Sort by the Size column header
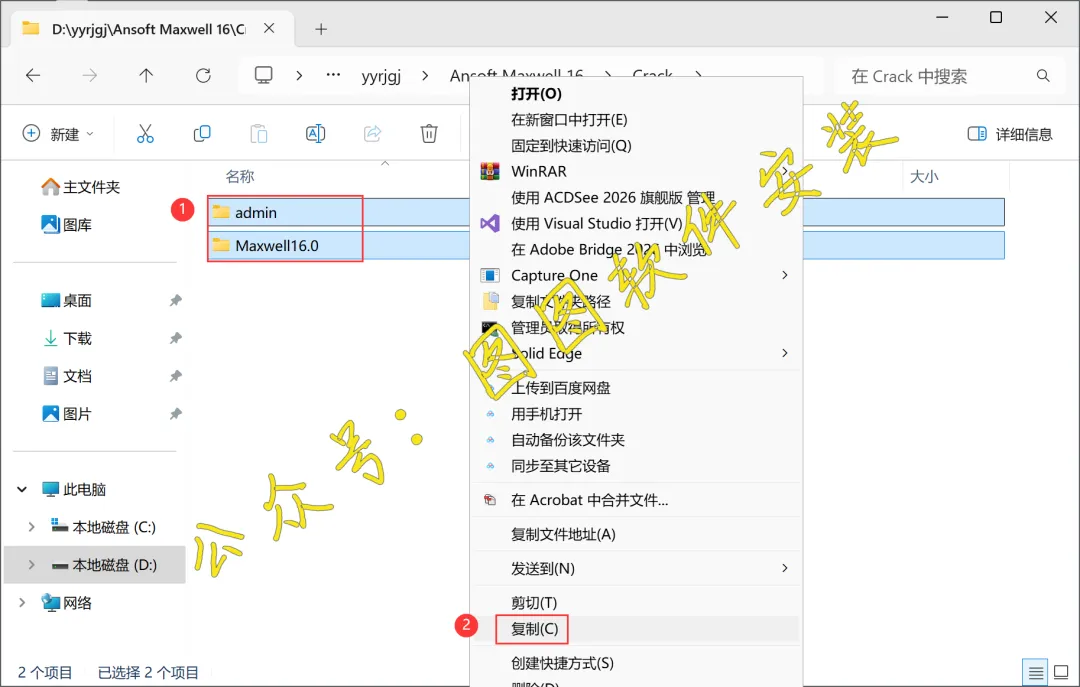 924,176
